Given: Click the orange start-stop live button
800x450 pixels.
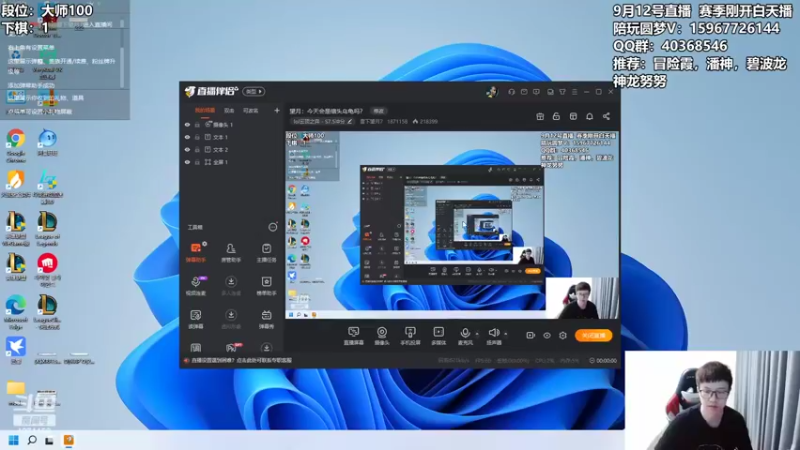Looking at the screenshot, I should tap(593, 335).
